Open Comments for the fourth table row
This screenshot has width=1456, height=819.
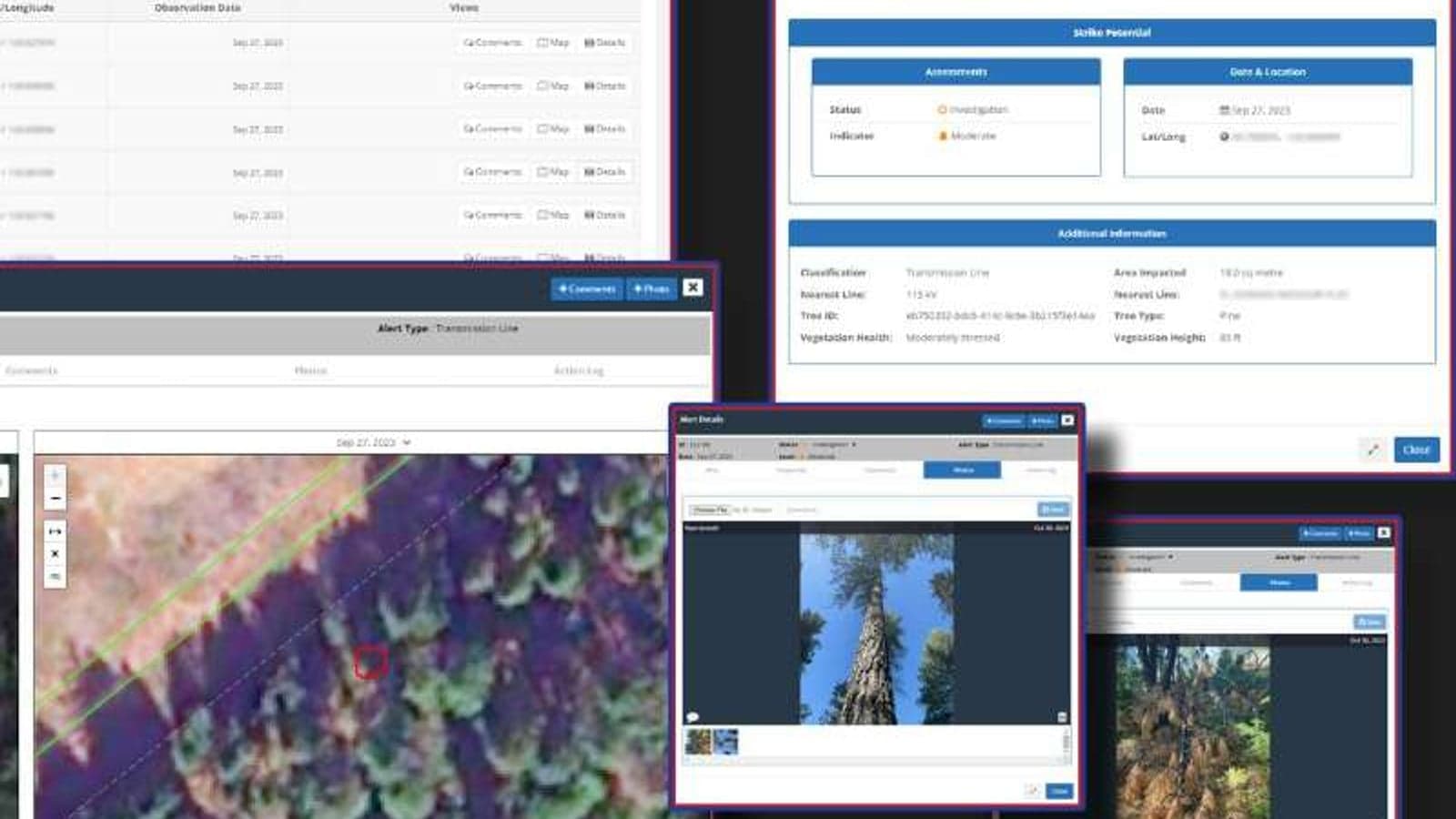492,171
